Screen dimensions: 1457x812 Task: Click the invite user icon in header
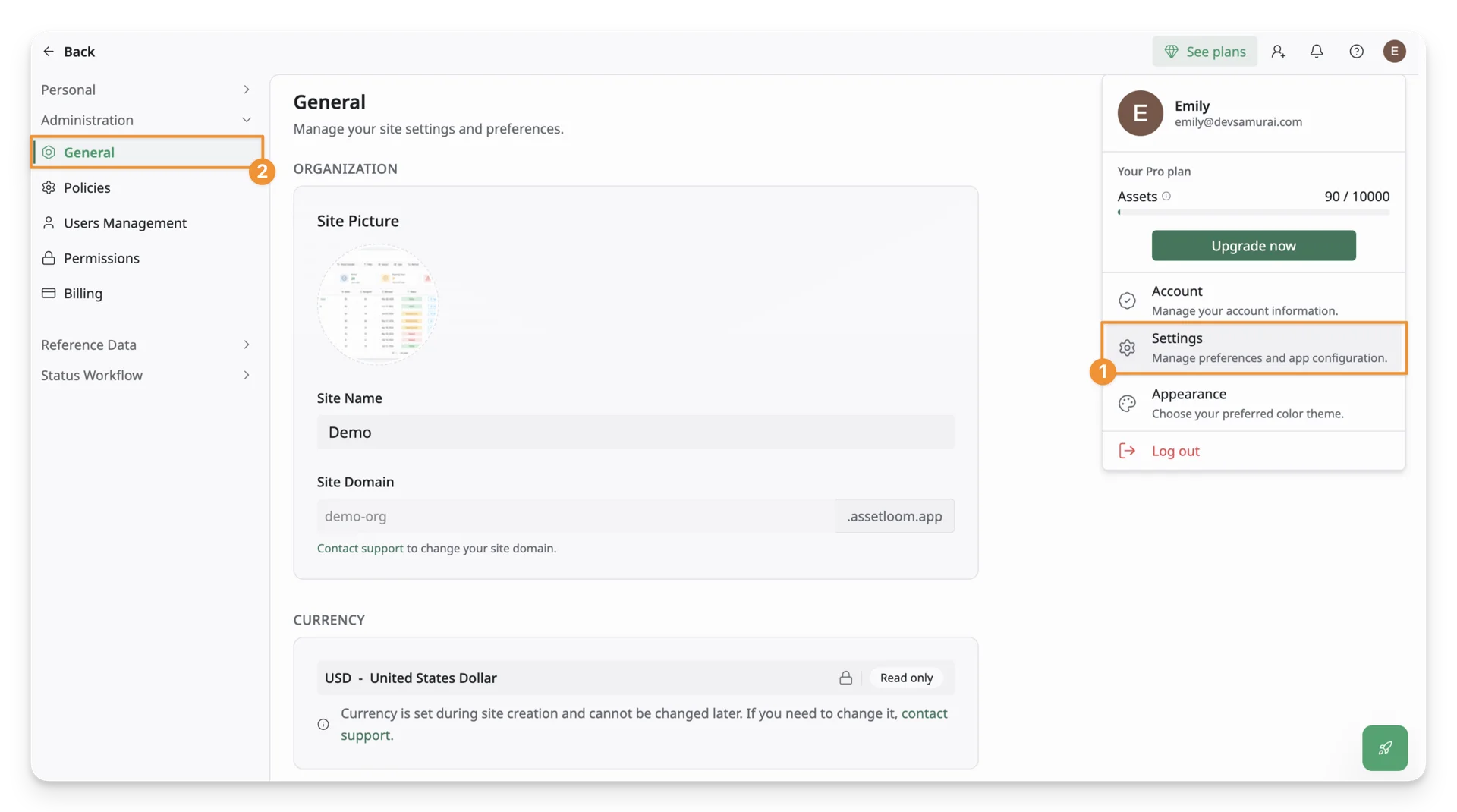(1279, 52)
